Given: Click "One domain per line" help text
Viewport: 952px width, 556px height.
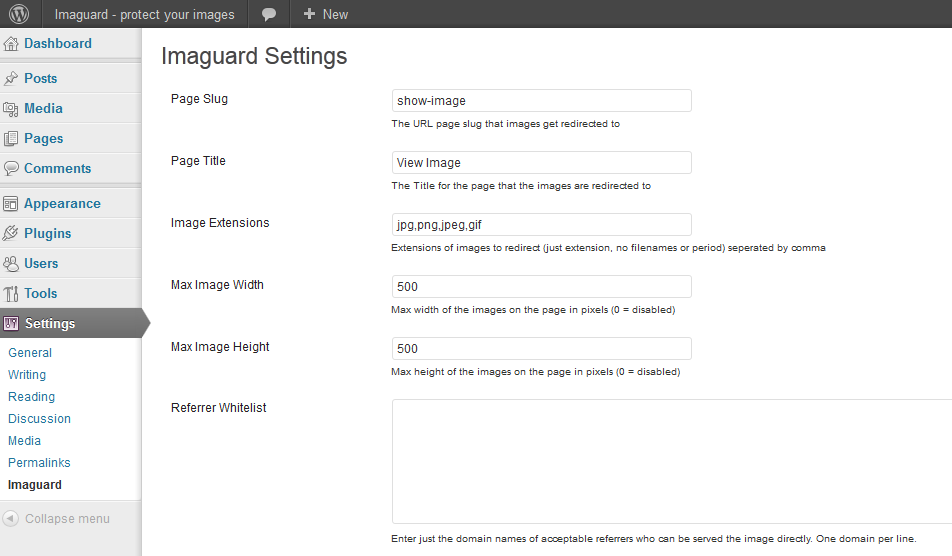Looking at the screenshot, I should (866, 539).
